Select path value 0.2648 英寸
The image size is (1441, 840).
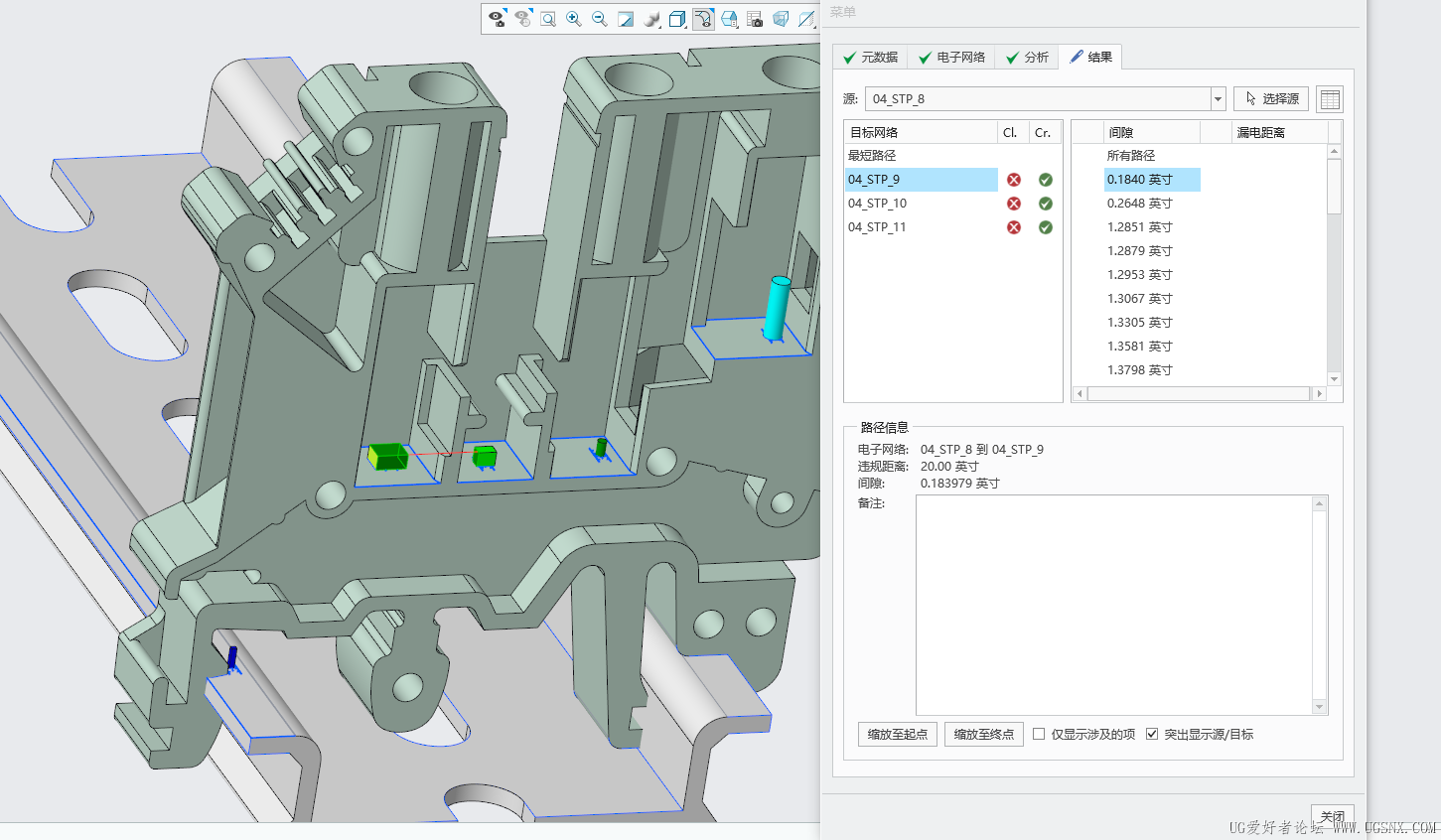[1140, 204]
